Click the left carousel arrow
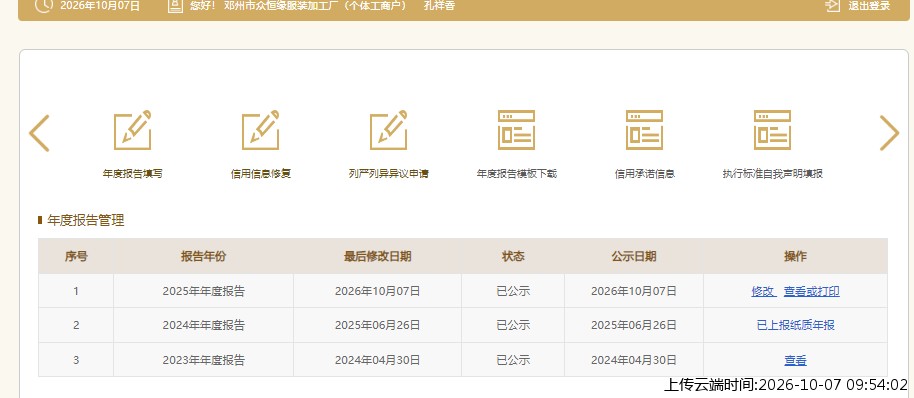 39,133
